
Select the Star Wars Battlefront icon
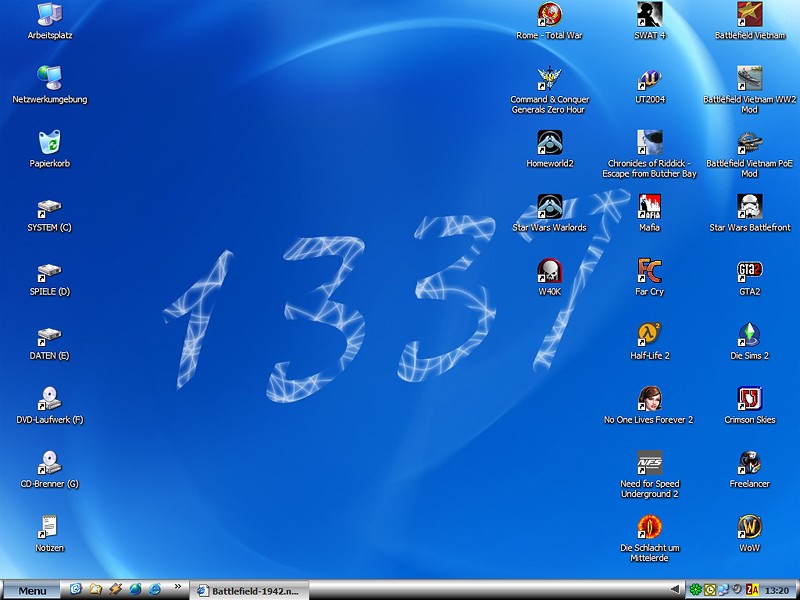tap(749, 207)
